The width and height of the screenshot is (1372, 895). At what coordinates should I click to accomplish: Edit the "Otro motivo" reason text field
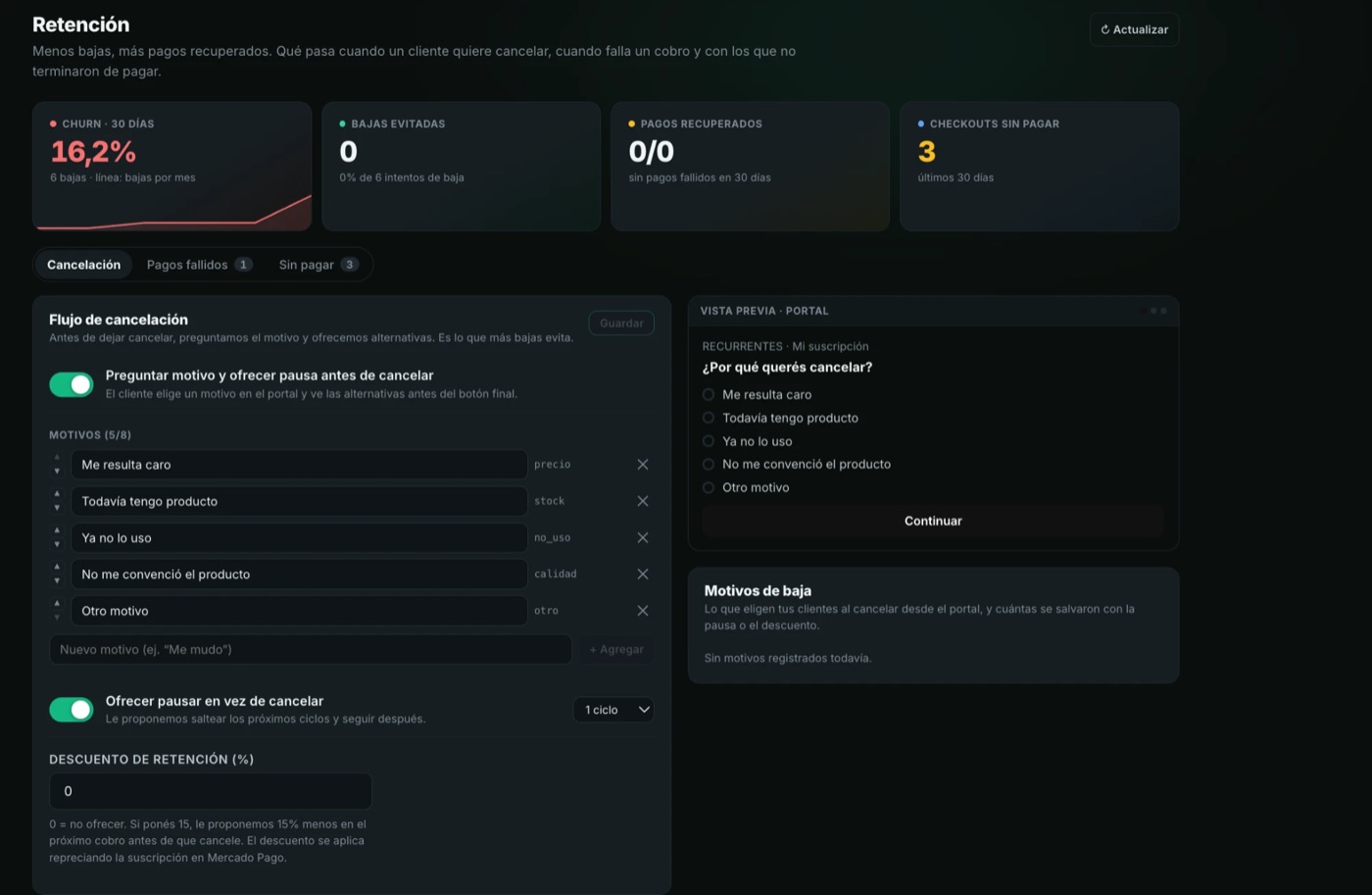(x=299, y=611)
